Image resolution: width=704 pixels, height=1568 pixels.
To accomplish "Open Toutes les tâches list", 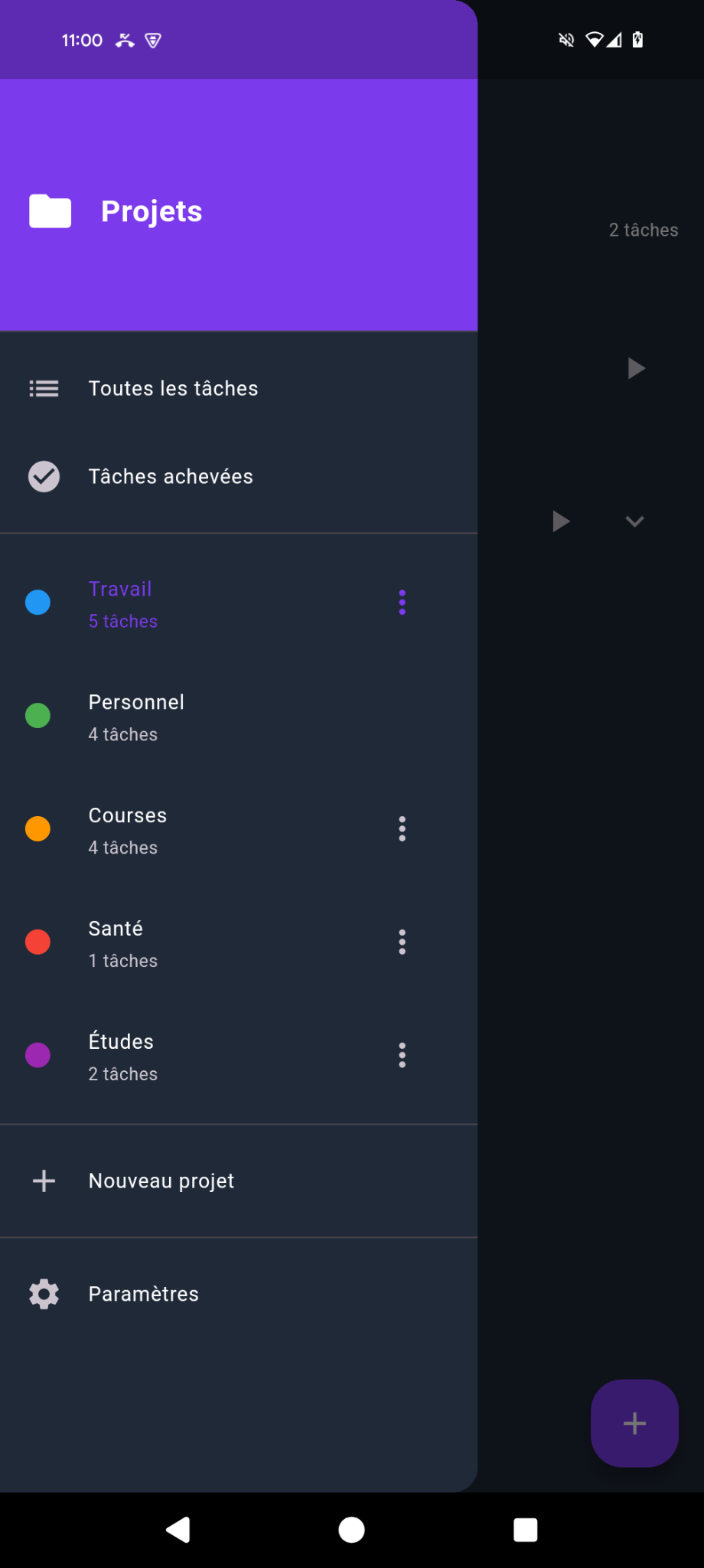I will pyautogui.click(x=173, y=388).
